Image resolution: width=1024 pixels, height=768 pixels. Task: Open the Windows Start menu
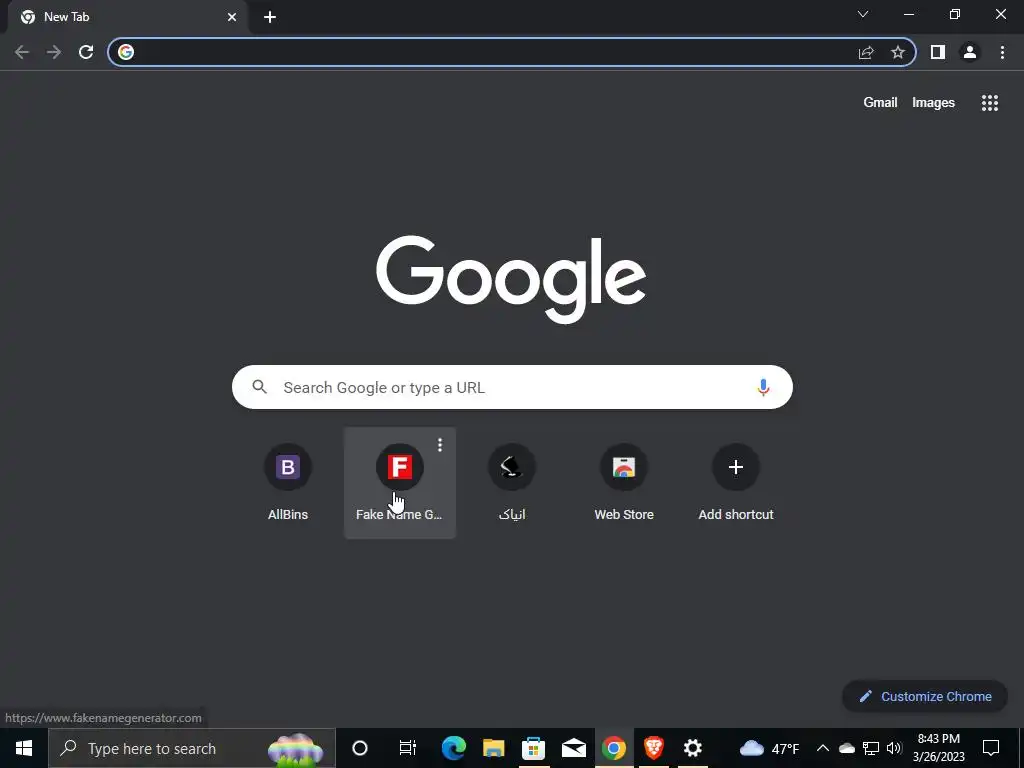point(24,748)
